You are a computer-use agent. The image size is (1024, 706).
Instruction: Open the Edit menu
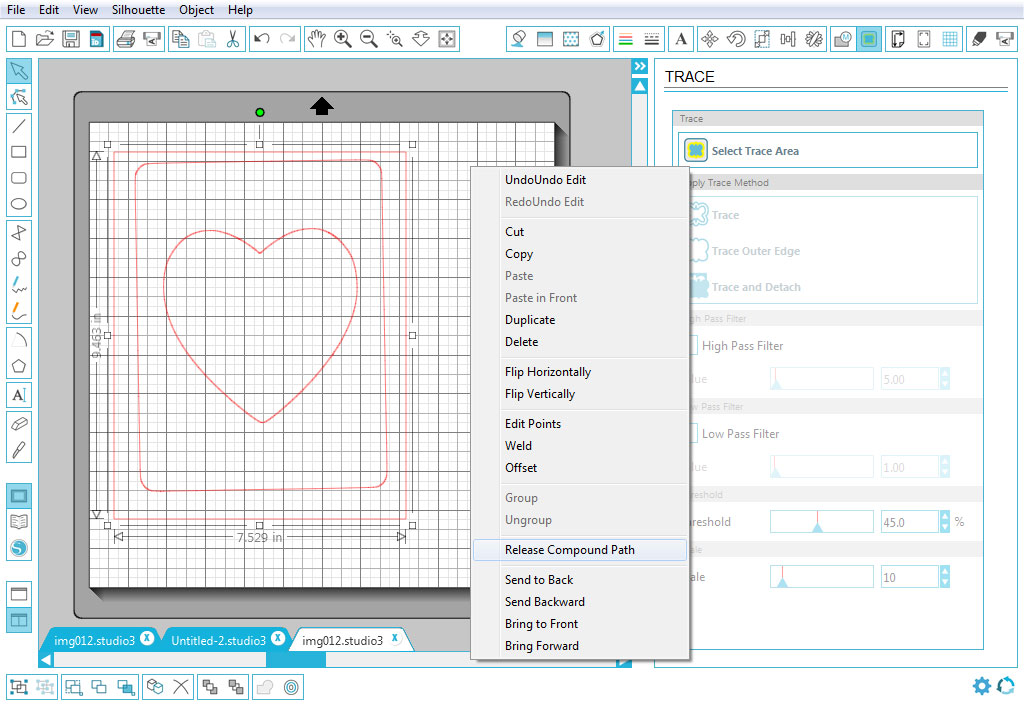(x=49, y=10)
